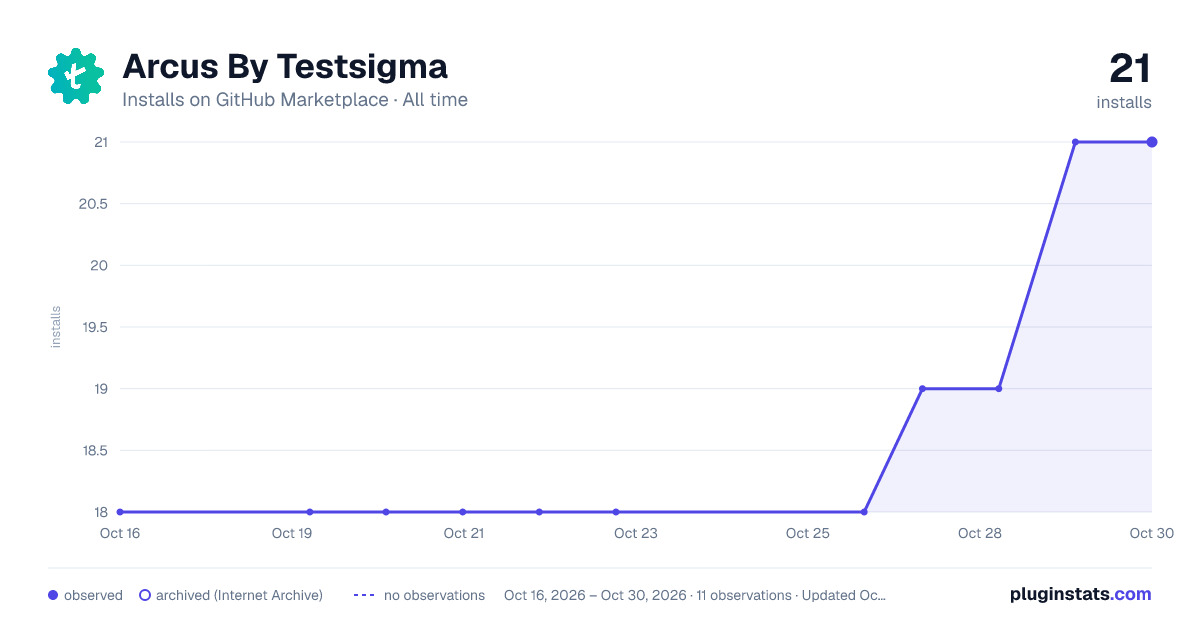Click the 'Oct 28' x-axis label

click(x=980, y=533)
